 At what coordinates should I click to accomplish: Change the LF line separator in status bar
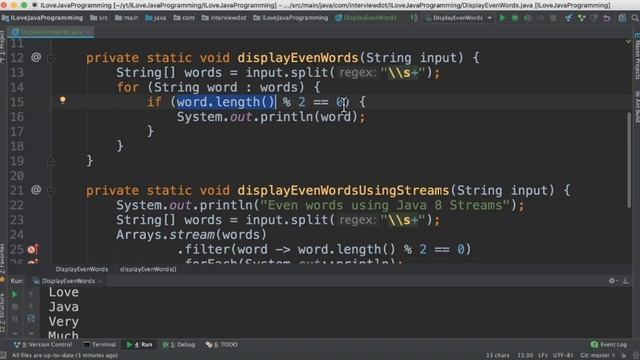544,356
